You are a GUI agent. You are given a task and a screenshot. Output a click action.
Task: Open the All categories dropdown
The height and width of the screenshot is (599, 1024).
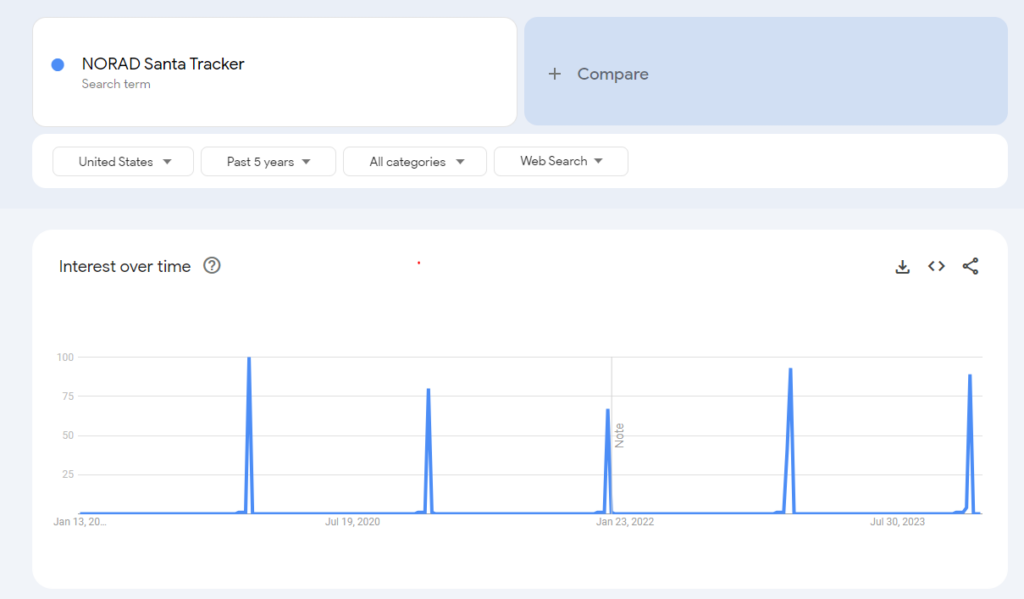pyautogui.click(x=415, y=161)
